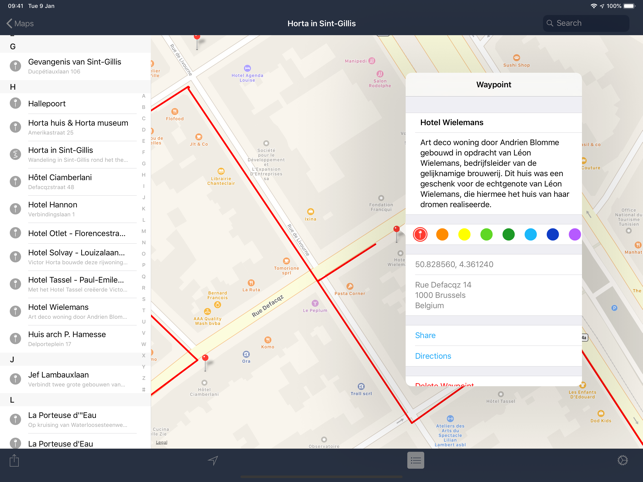Image resolution: width=643 pixels, height=482 pixels.
Task: Select the orange waypoint color
Action: click(442, 235)
